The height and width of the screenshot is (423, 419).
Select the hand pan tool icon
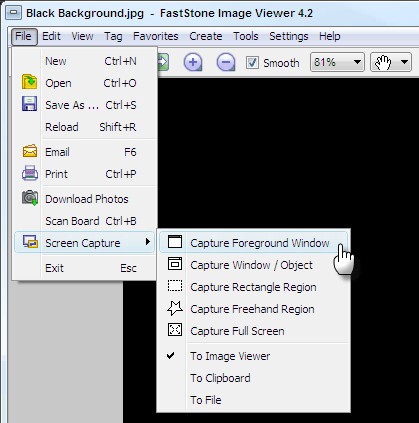coord(383,62)
